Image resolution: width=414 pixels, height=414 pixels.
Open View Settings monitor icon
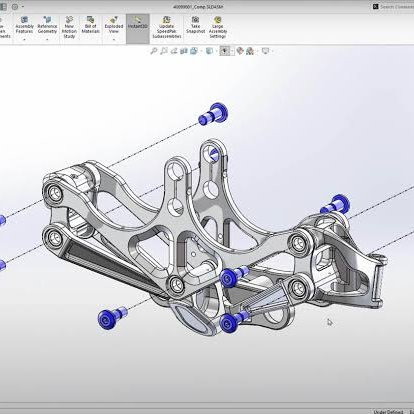click(265, 51)
